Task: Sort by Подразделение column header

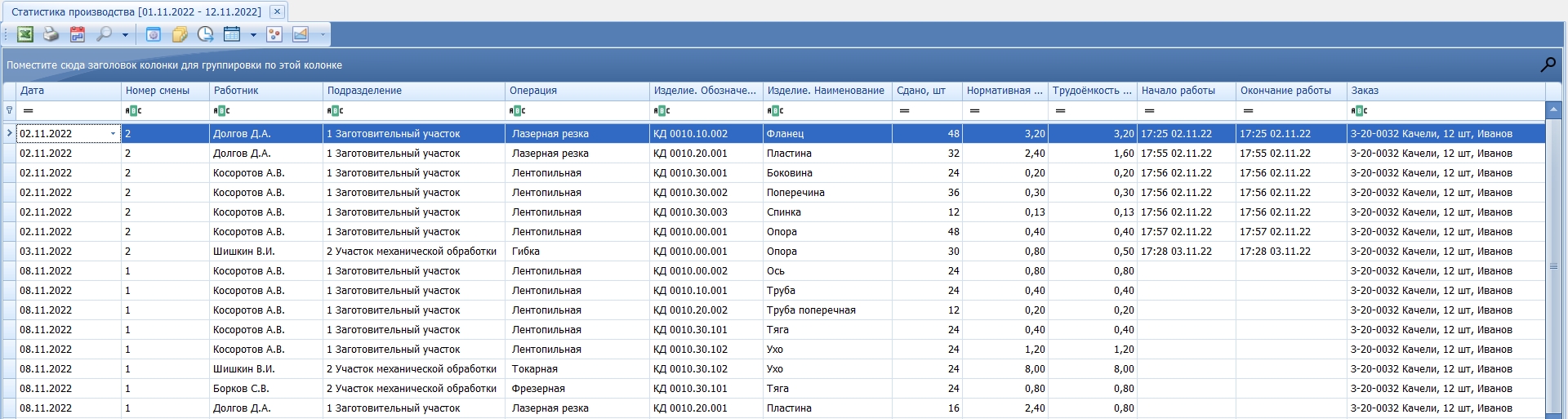Action: (414, 91)
